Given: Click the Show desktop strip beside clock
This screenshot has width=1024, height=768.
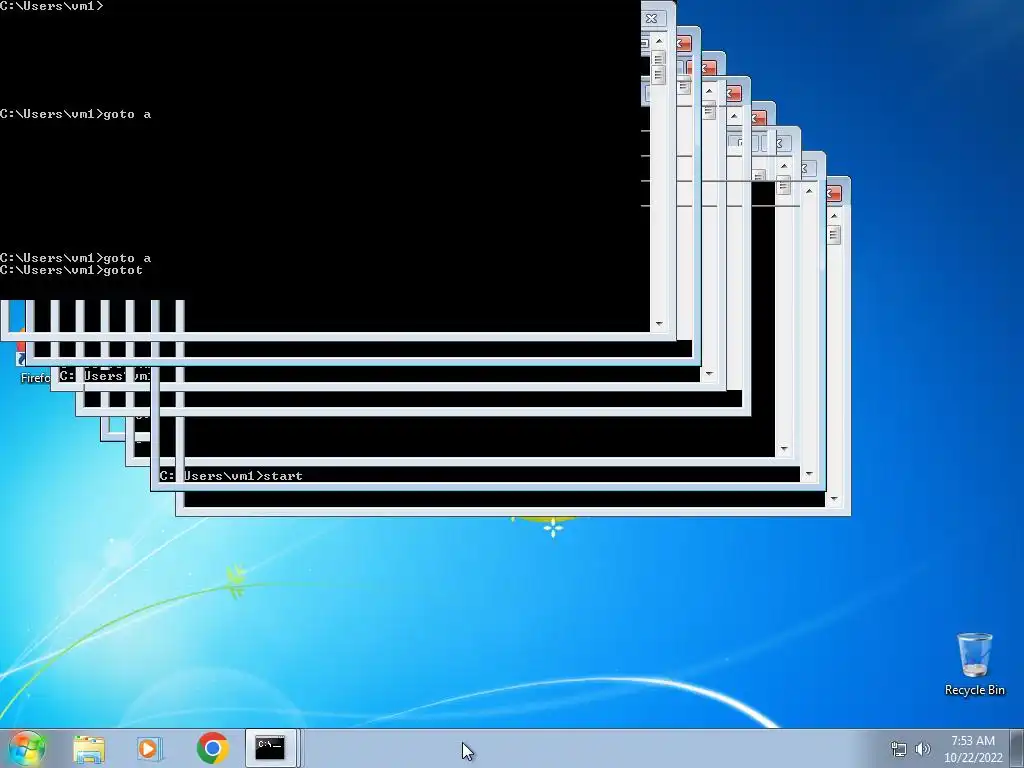Looking at the screenshot, I should (x=1017, y=748).
